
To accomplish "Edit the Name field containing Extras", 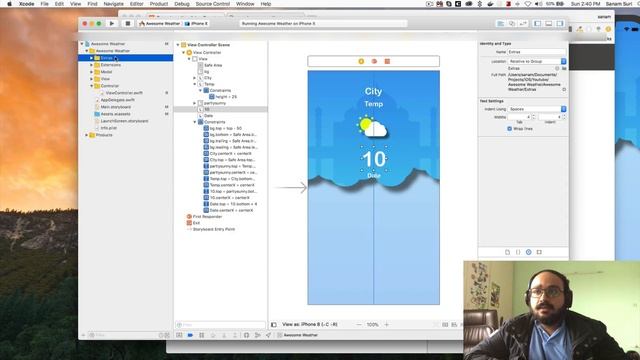I will pos(537,52).
